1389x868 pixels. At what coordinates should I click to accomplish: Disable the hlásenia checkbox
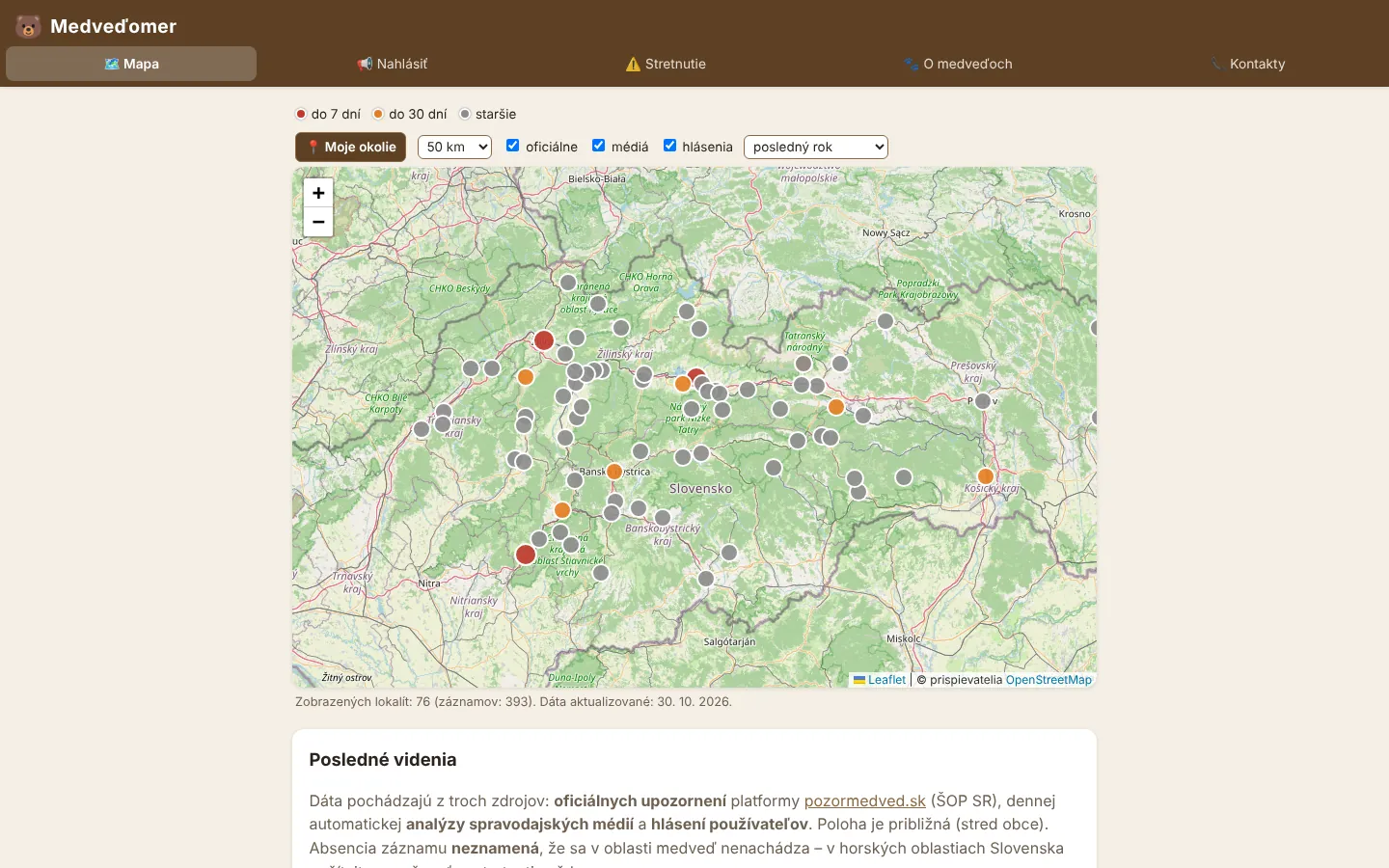669,146
